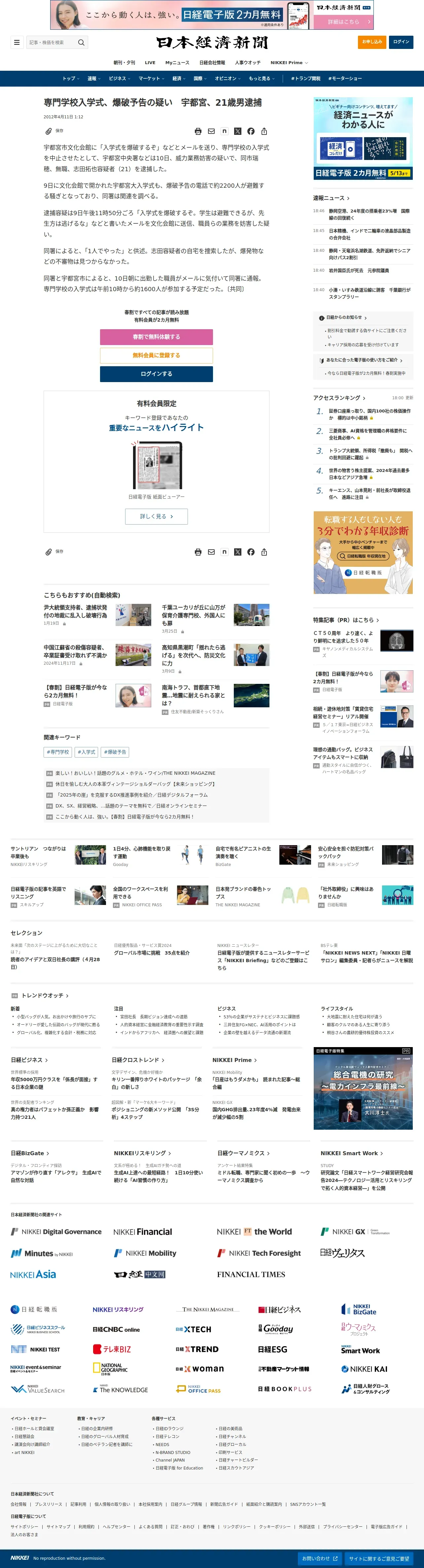Image resolution: width=424 pixels, height=1568 pixels.
Task: Click the X icon below 有料会員限定 box
Action: point(238,552)
